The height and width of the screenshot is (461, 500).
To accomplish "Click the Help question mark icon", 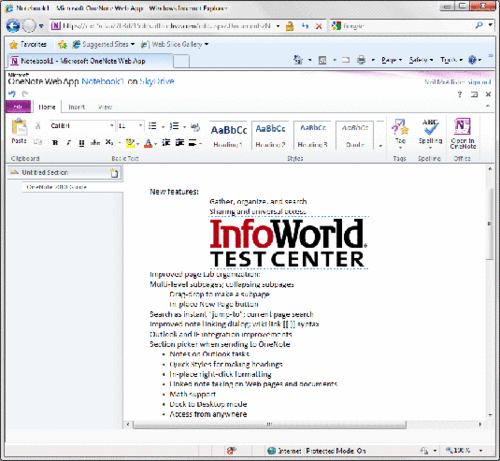I will [x=460, y=95].
